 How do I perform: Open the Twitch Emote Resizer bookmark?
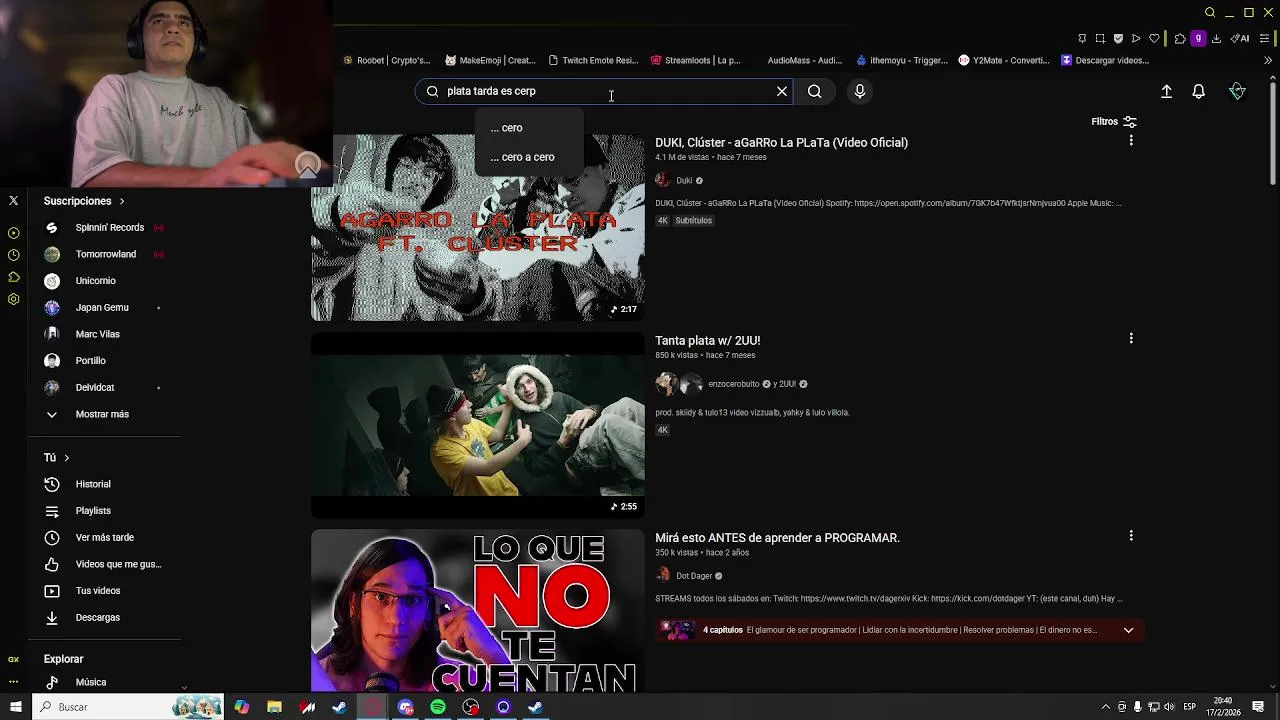click(593, 60)
